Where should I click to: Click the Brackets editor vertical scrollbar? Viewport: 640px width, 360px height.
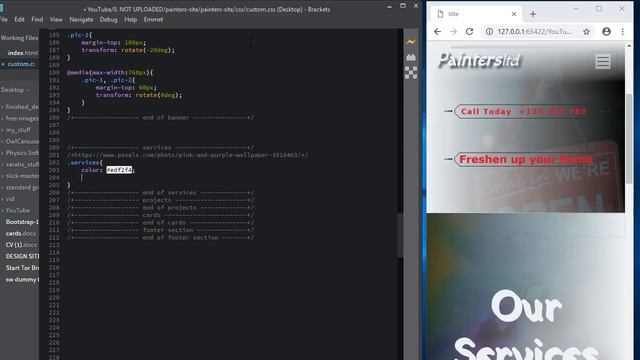coord(400,235)
